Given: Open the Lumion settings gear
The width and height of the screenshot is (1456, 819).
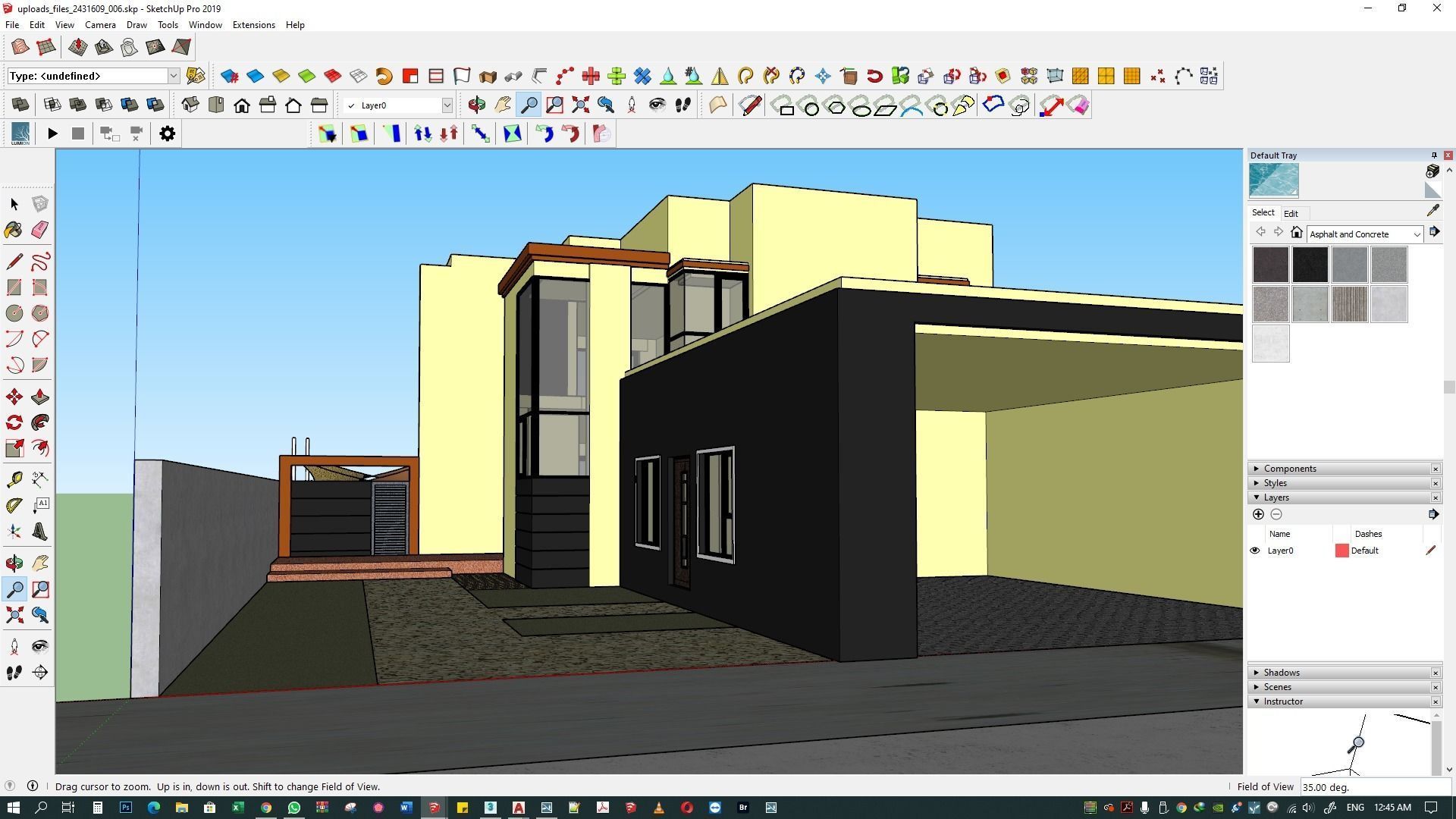Looking at the screenshot, I should pyautogui.click(x=167, y=134).
